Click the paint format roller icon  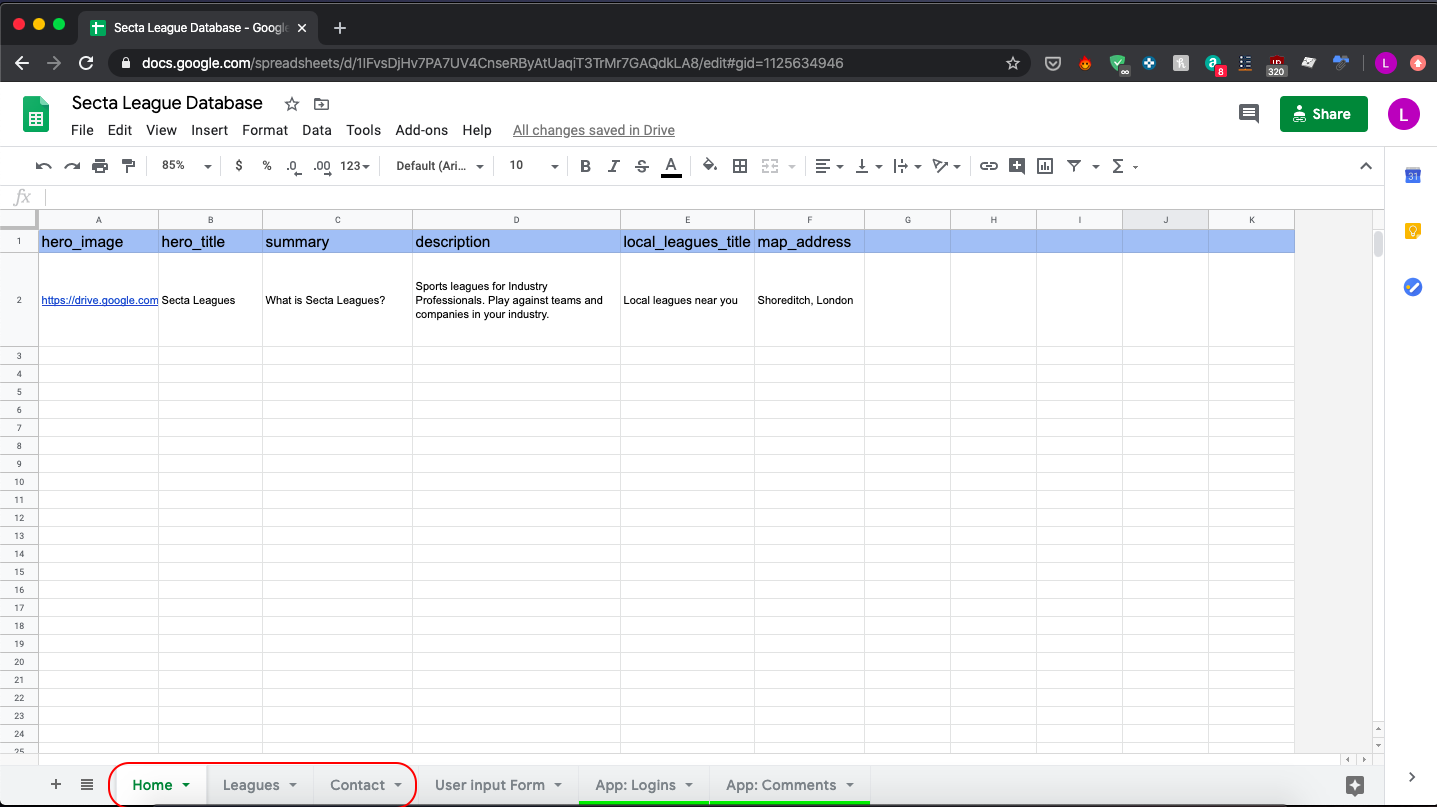click(128, 166)
